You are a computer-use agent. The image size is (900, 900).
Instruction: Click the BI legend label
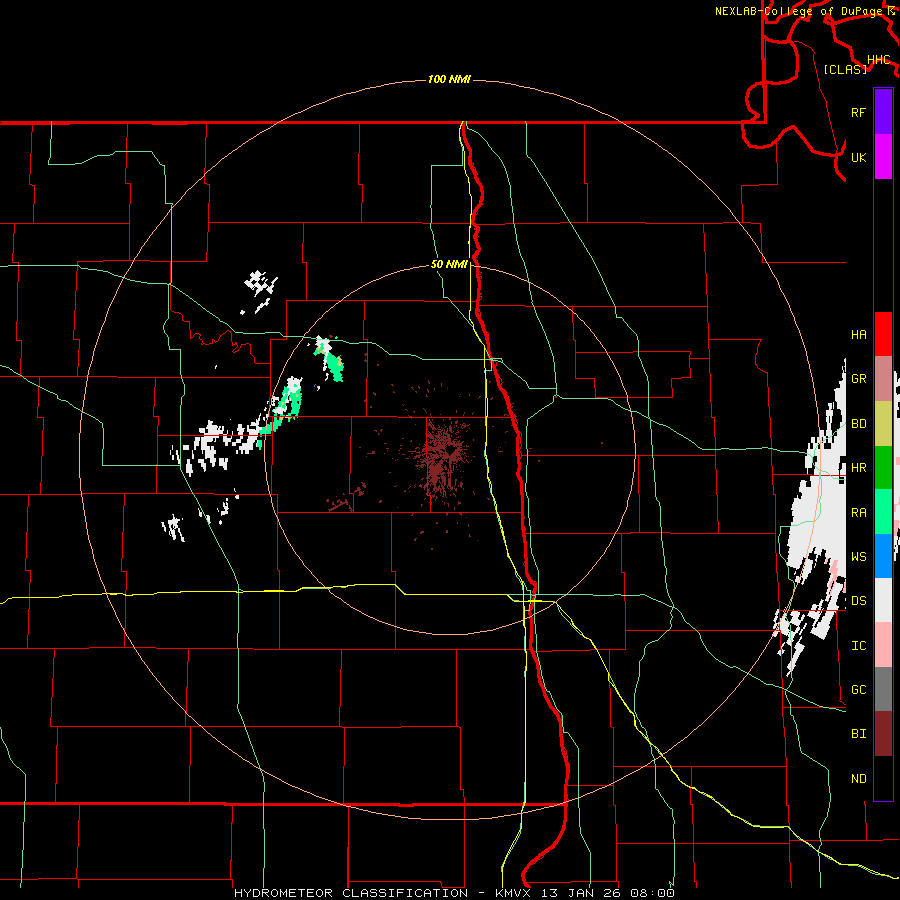coord(858,734)
